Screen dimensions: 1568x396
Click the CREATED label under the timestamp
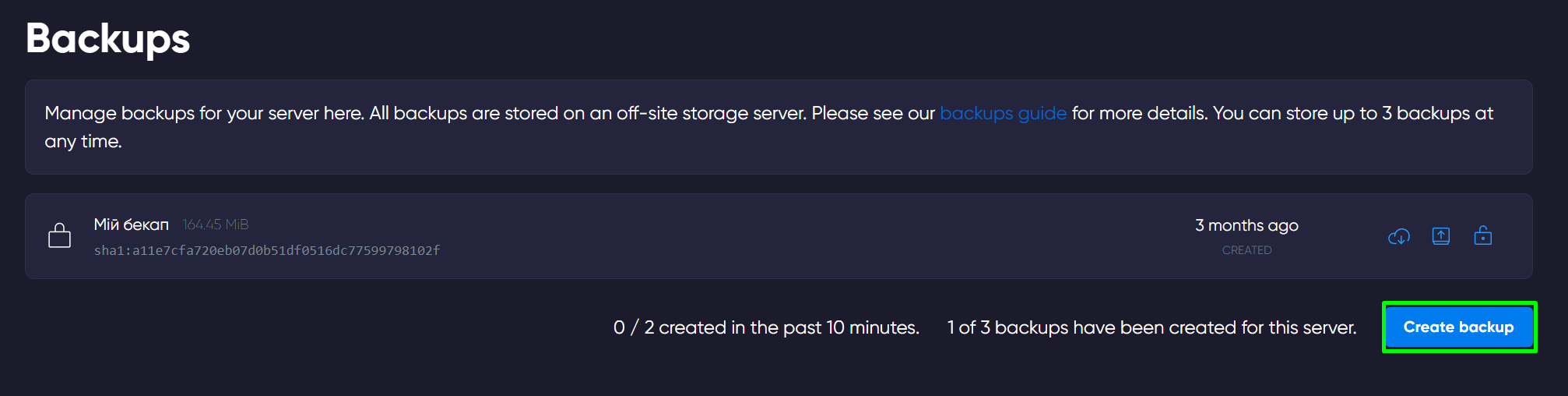point(1246,250)
